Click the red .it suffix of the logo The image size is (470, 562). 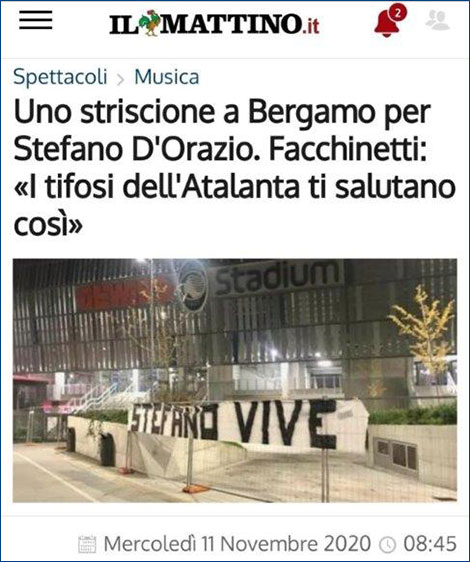point(310,25)
